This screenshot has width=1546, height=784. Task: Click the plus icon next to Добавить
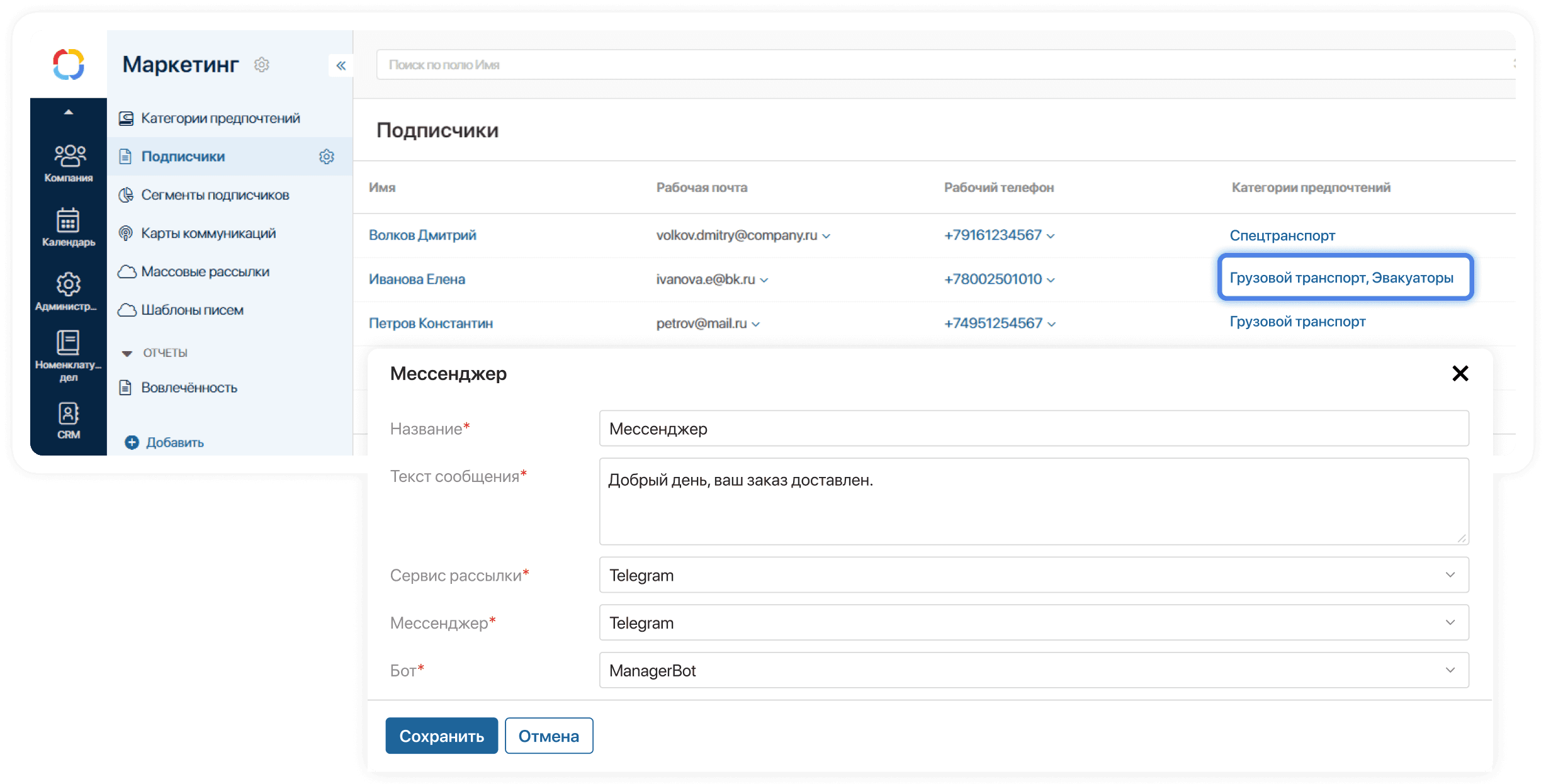[132, 442]
